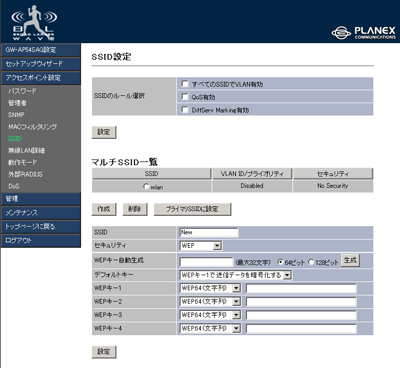
Task: Click 設定 button under SSID rule selection
Action: (104, 132)
